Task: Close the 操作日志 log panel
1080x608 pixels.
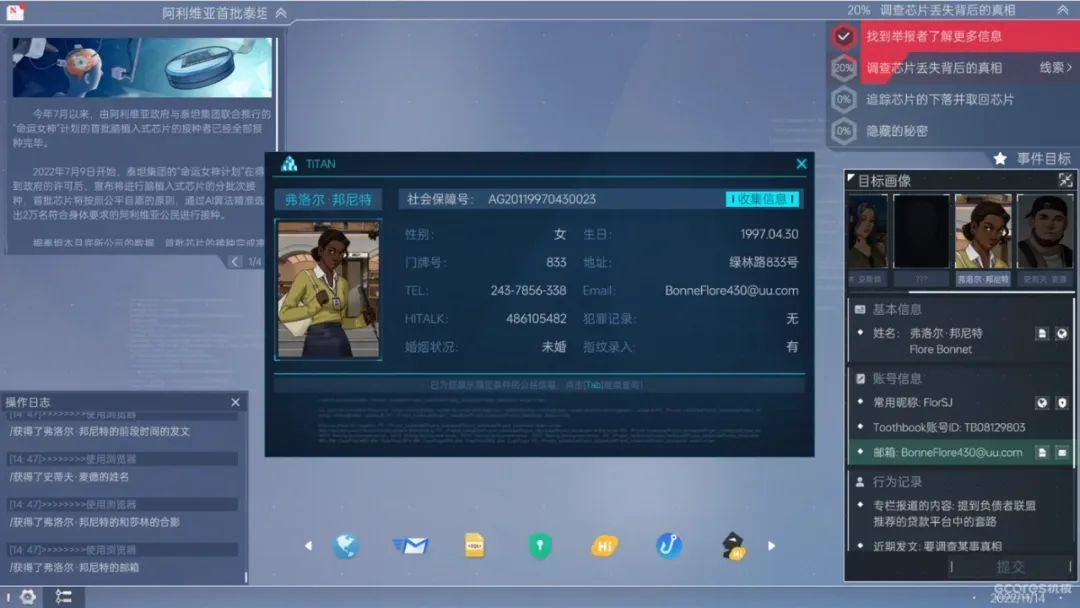Action: point(236,402)
